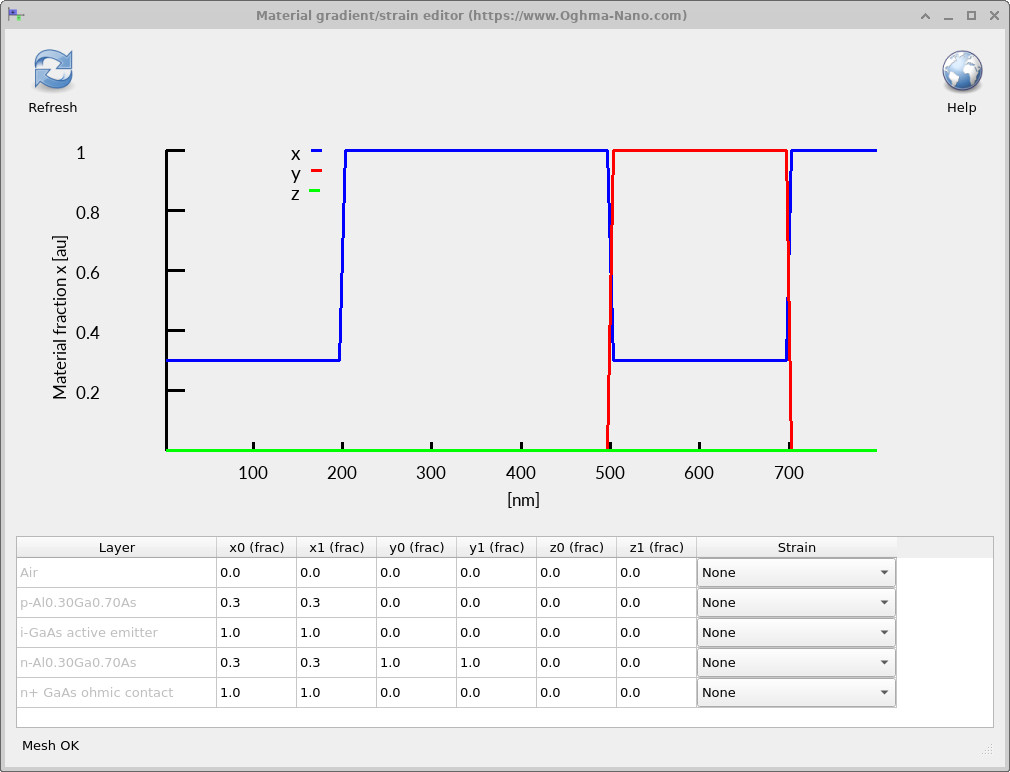Viewport: 1010px width, 772px height.
Task: Select x1 value 0.3 in p-Al0.30Ga0.70As row
Action: tap(336, 603)
